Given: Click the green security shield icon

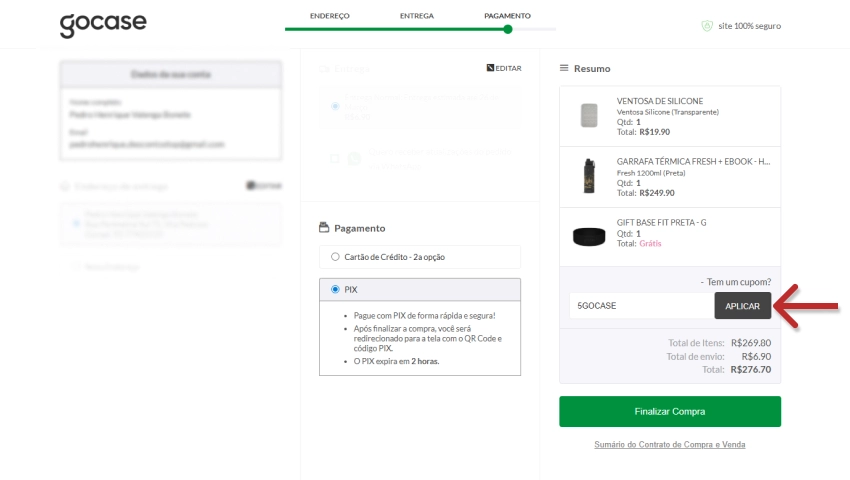Looking at the screenshot, I should point(707,25).
